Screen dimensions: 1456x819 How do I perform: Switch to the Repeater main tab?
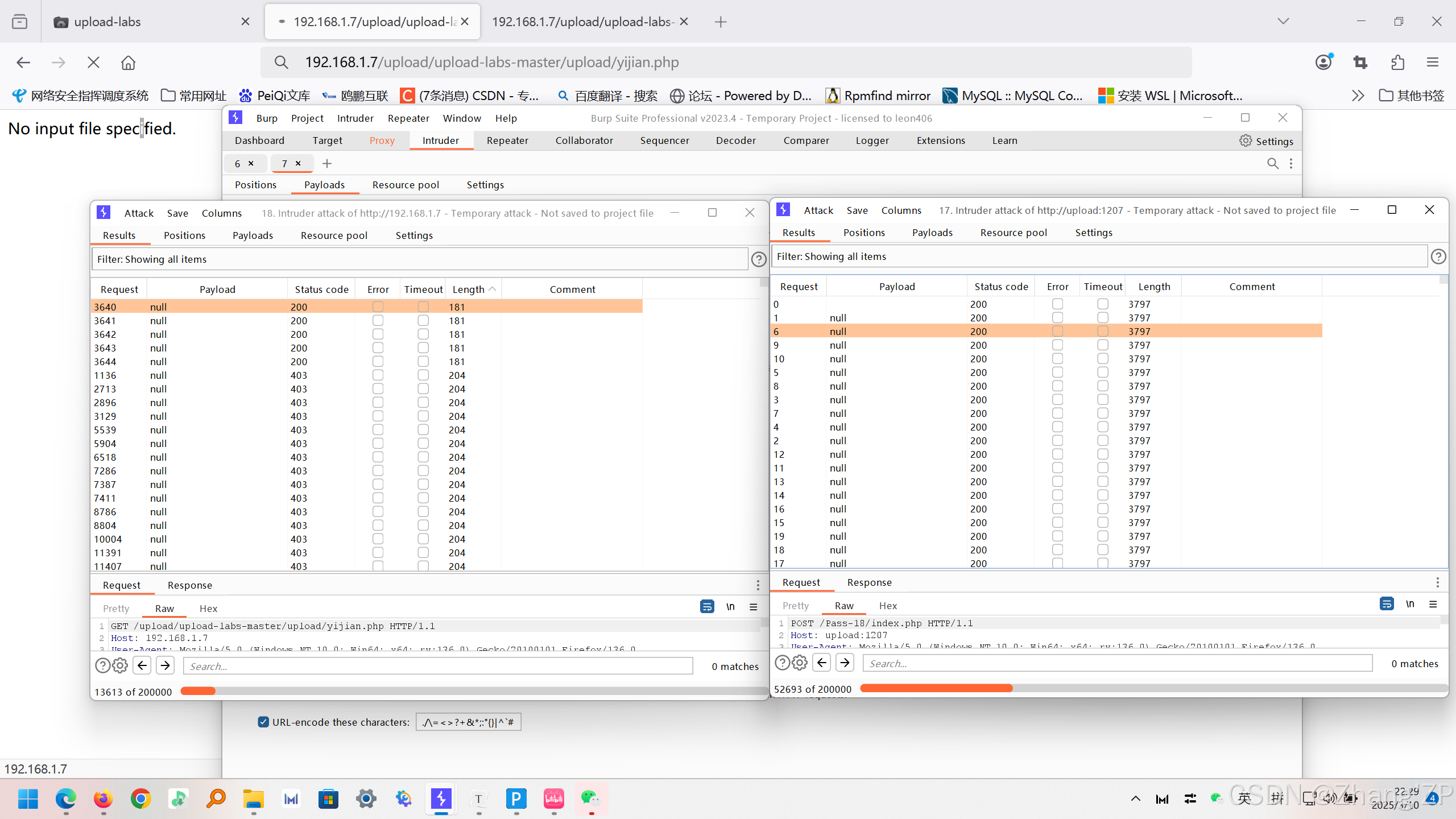coord(507,140)
